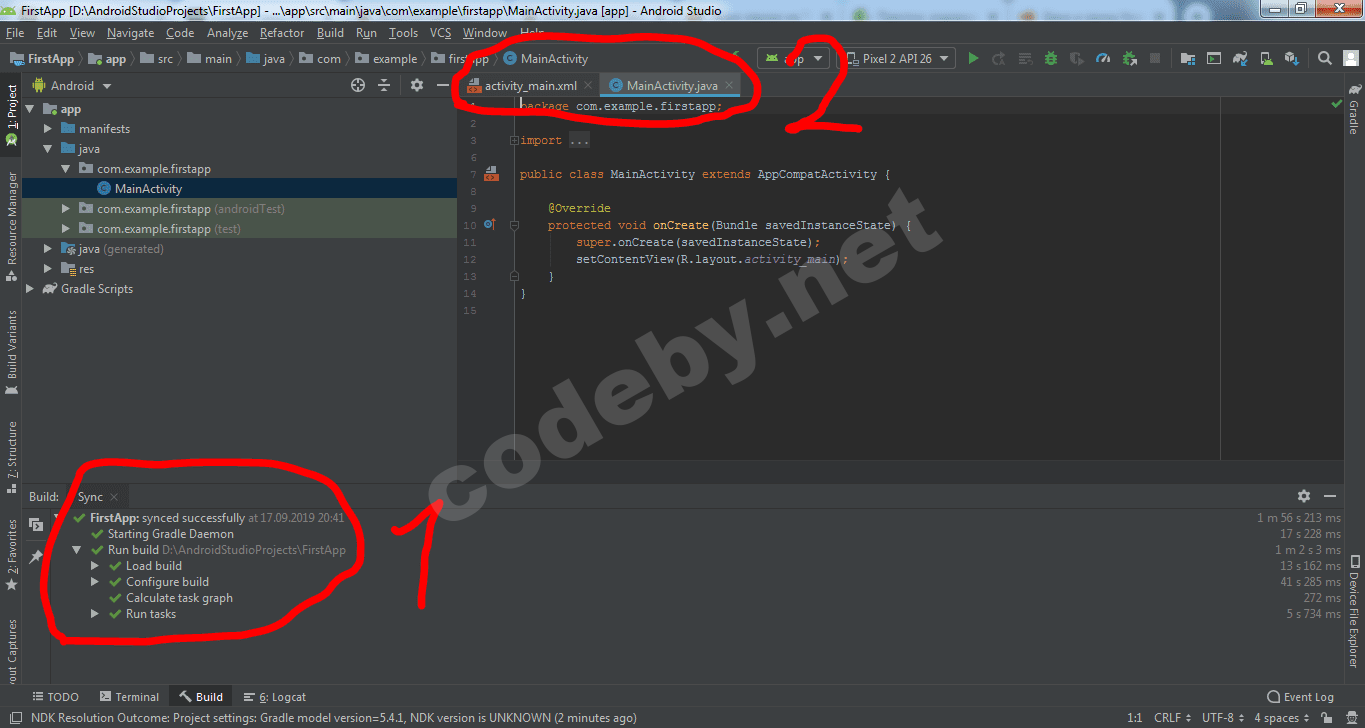Open the Refactor menu

(282, 33)
